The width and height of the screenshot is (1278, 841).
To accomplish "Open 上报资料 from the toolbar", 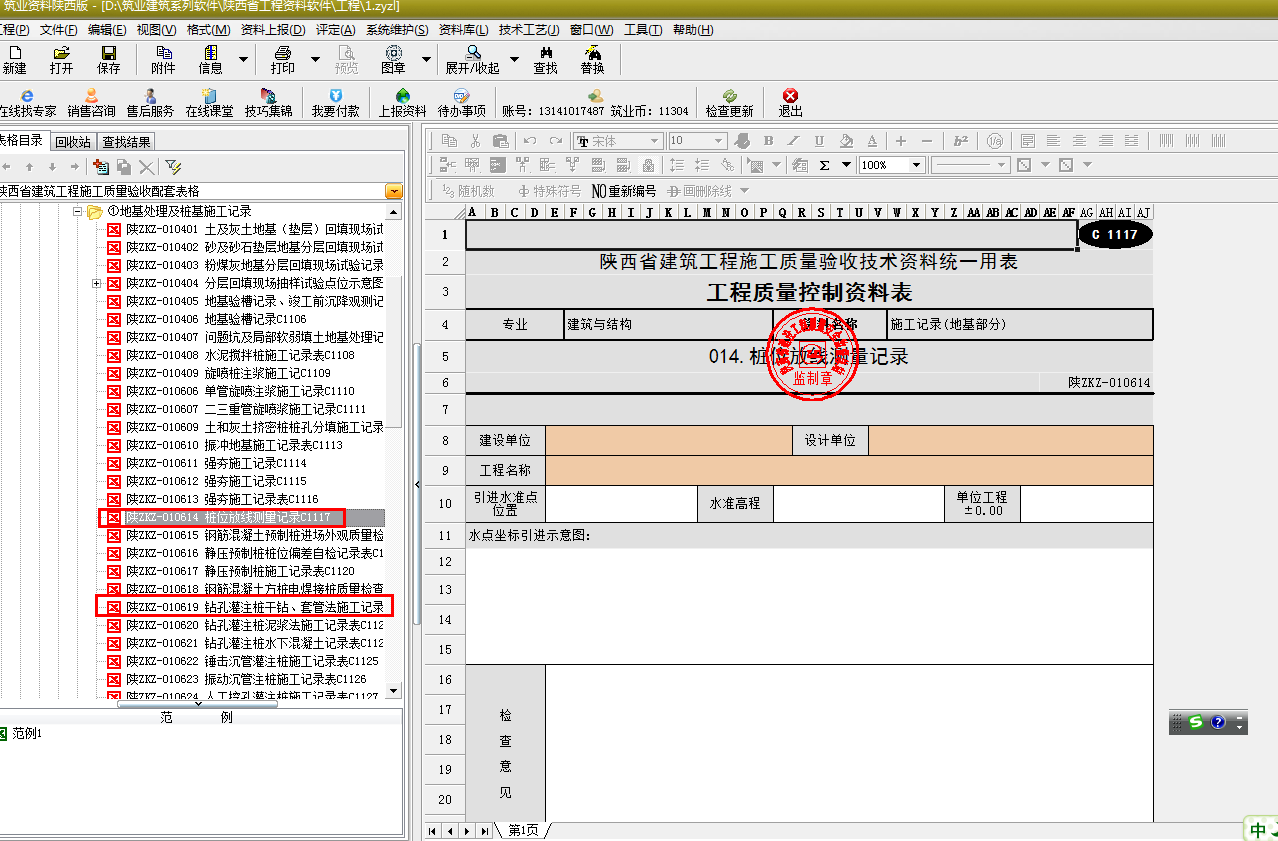I will coord(402,102).
